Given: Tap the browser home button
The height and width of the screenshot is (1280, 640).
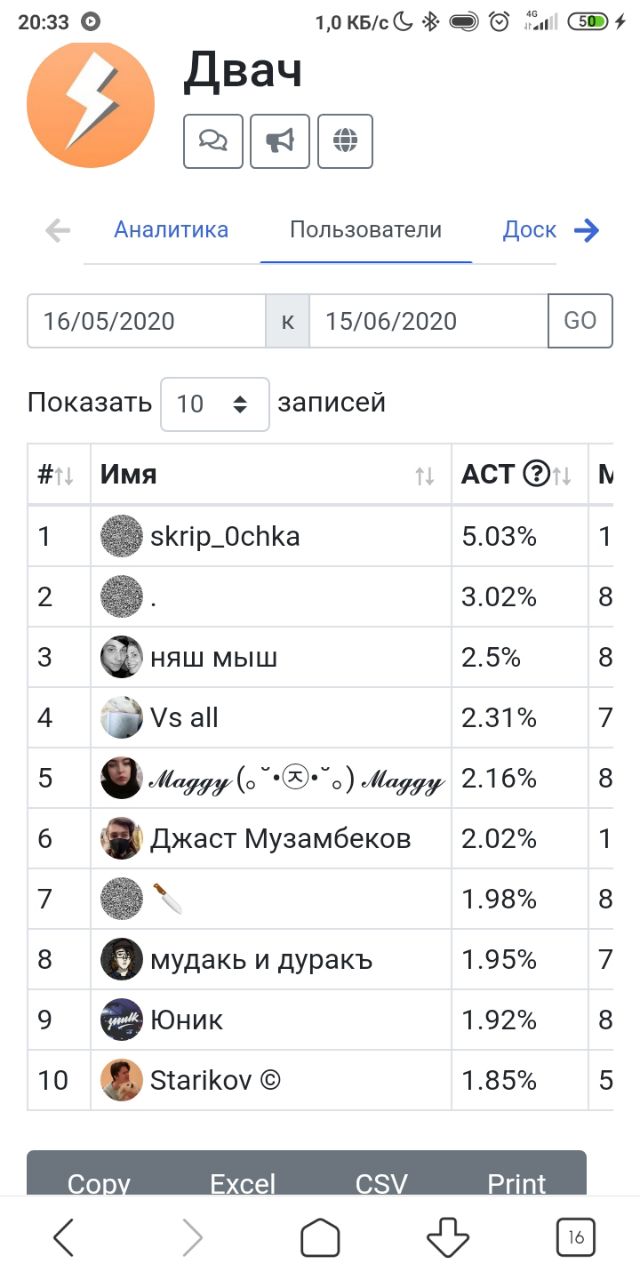Looking at the screenshot, I should coord(320,1238).
